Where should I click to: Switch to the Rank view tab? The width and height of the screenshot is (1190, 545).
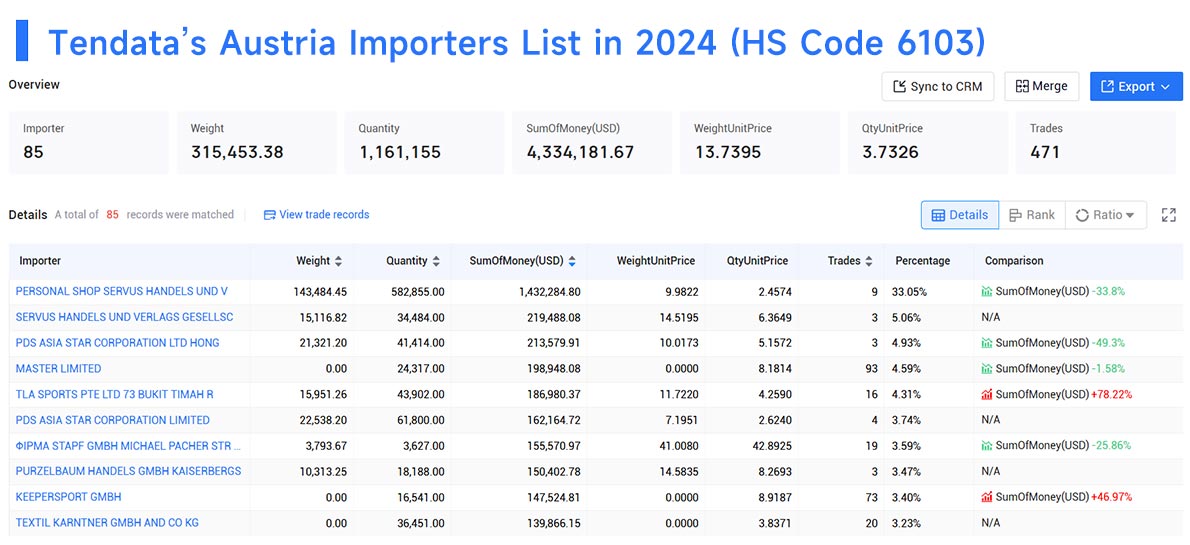tap(1032, 215)
